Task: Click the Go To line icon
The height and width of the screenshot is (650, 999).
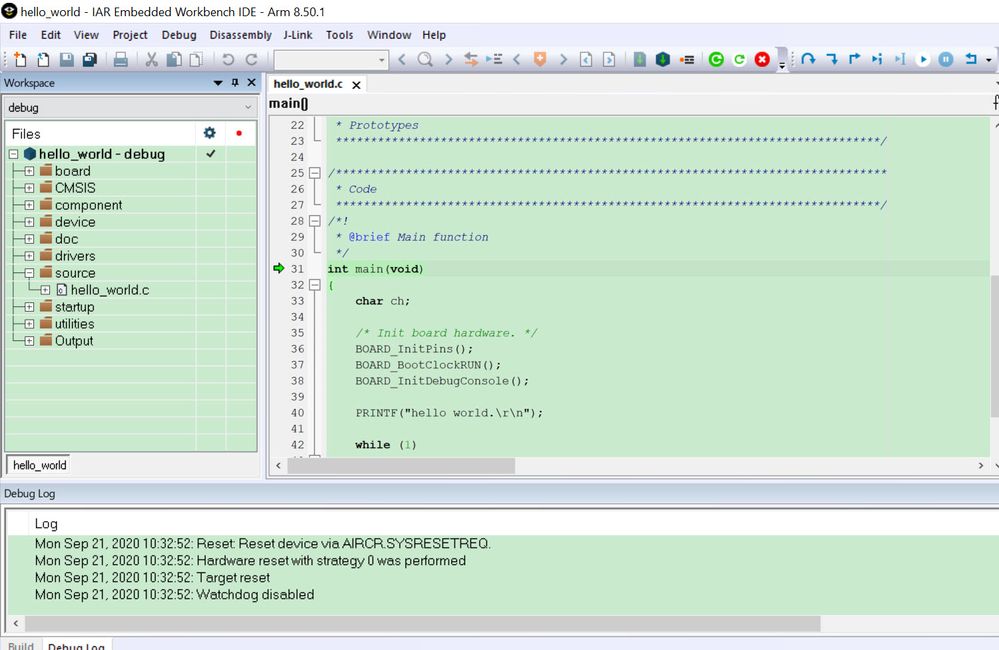Action: pyautogui.click(x=494, y=59)
